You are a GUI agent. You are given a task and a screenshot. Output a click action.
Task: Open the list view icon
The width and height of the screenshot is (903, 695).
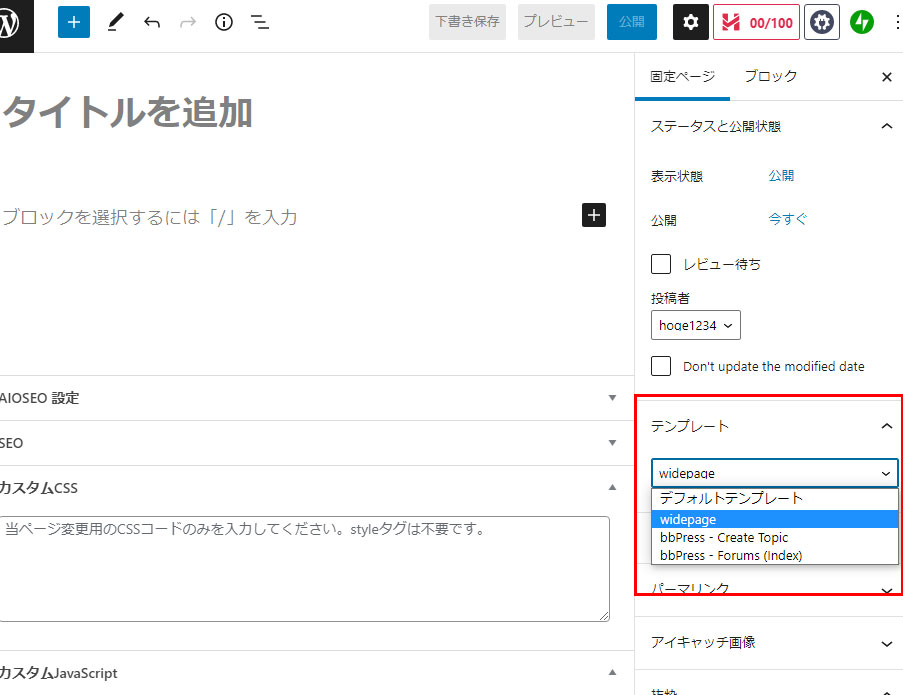(260, 22)
